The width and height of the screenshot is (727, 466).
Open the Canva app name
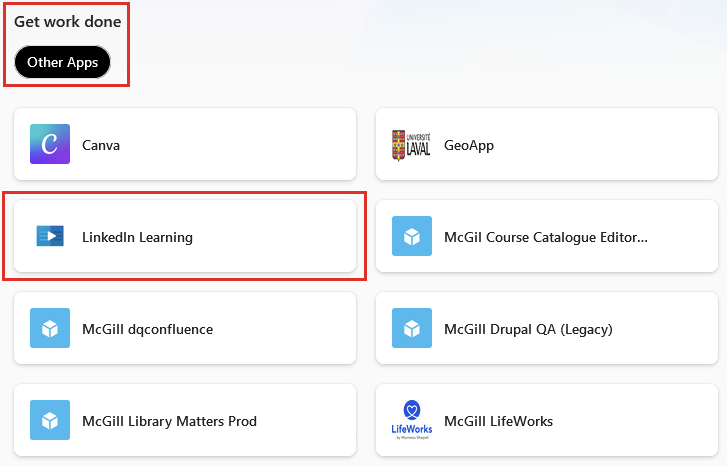[x=101, y=145]
